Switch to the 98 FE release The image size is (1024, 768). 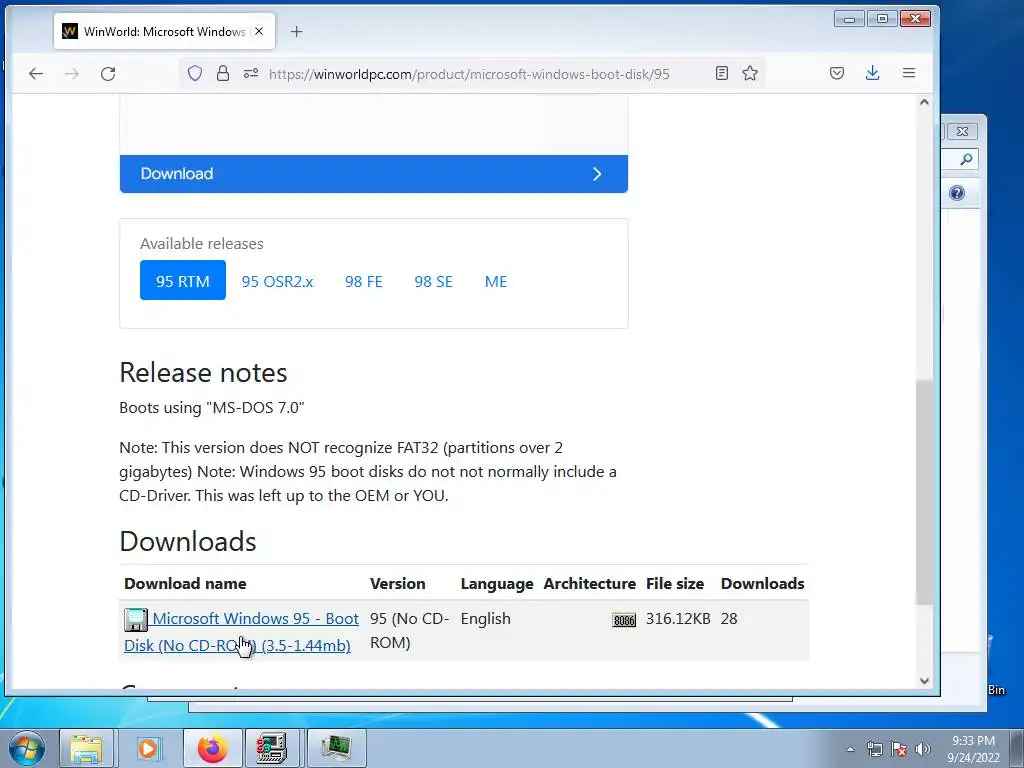(x=364, y=281)
